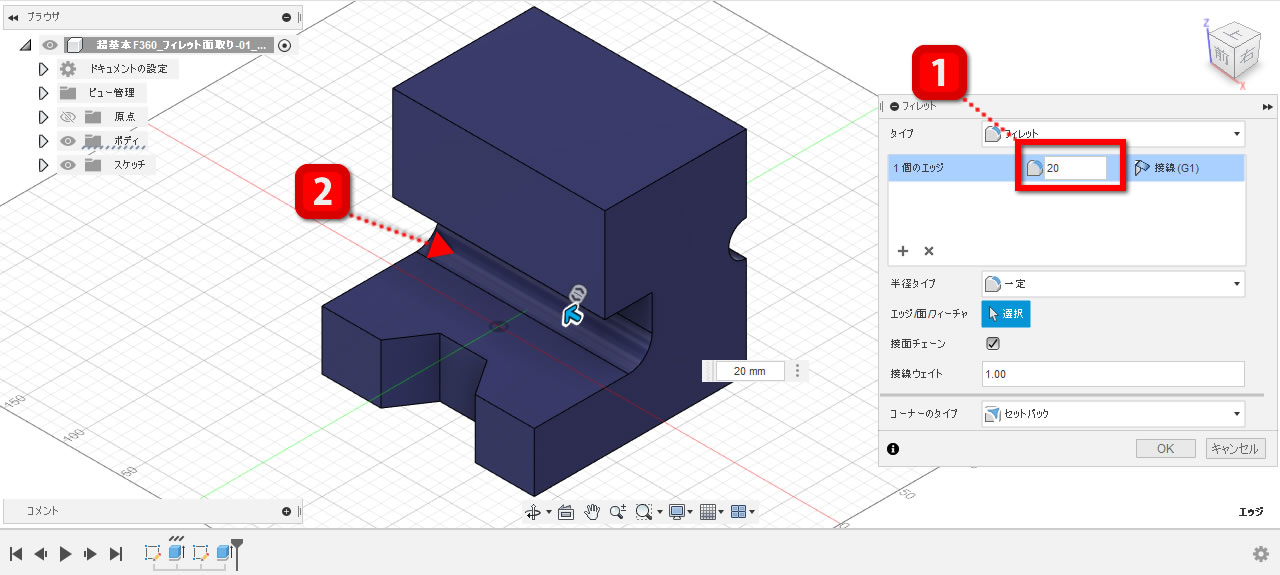1280x575 pixels.
Task: Select the 1 個のエッジ row
Action: (x=1066, y=168)
